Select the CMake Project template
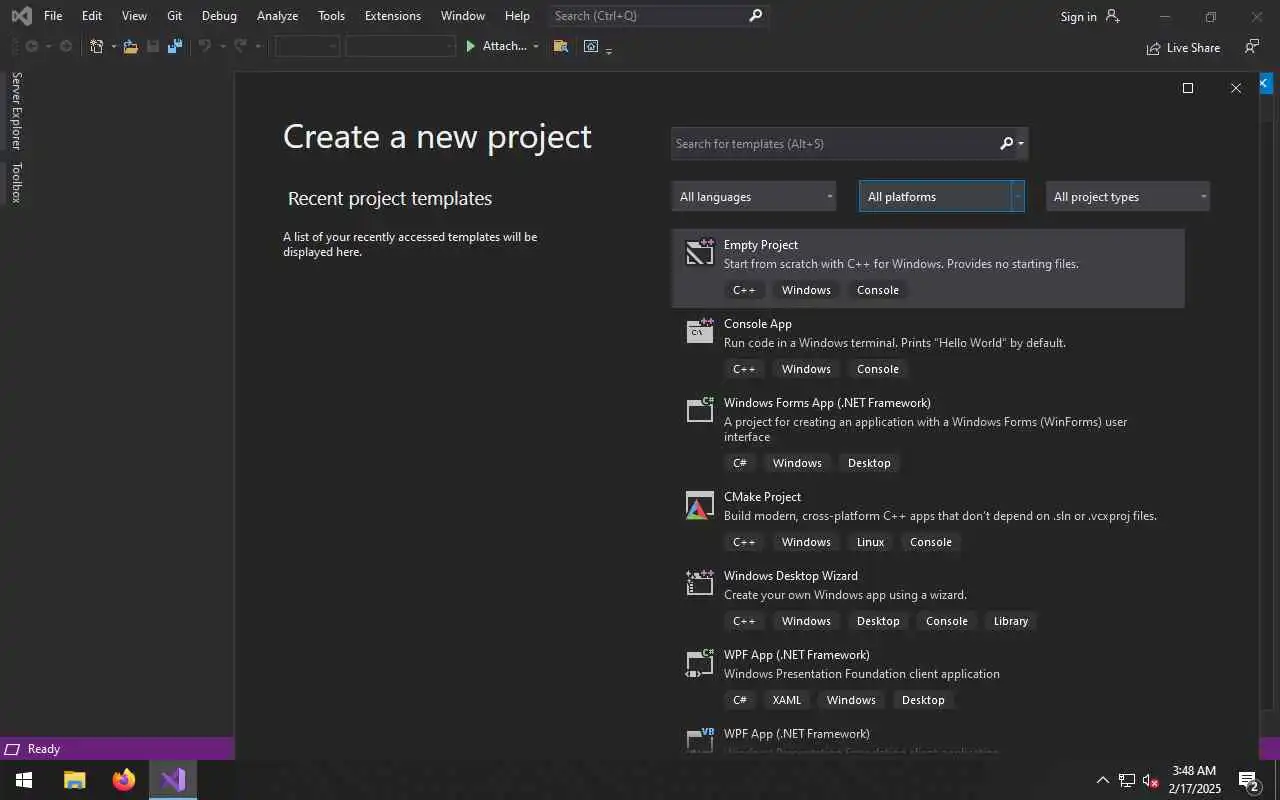 [x=928, y=520]
